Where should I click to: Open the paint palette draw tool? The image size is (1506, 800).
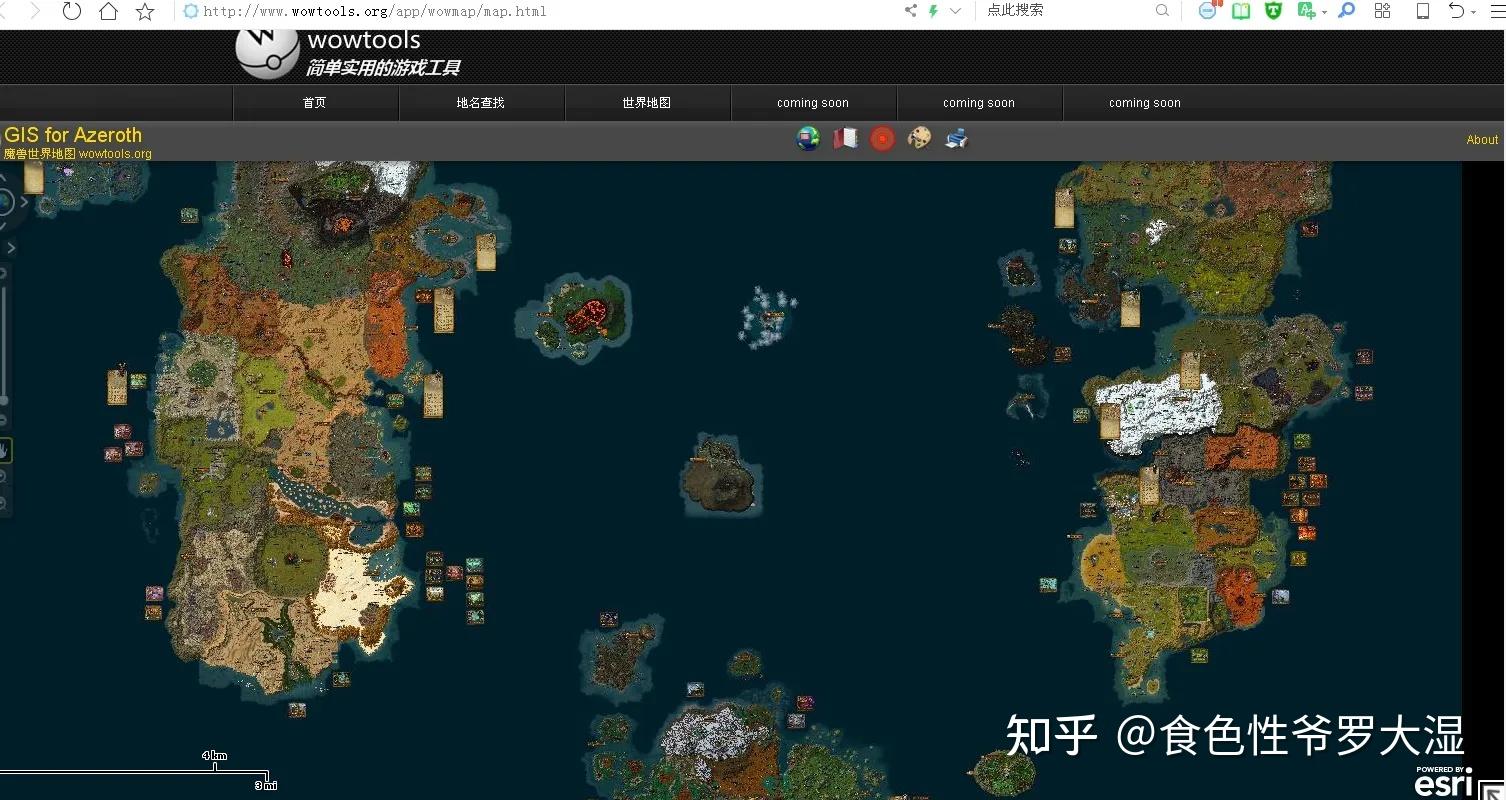(919, 138)
